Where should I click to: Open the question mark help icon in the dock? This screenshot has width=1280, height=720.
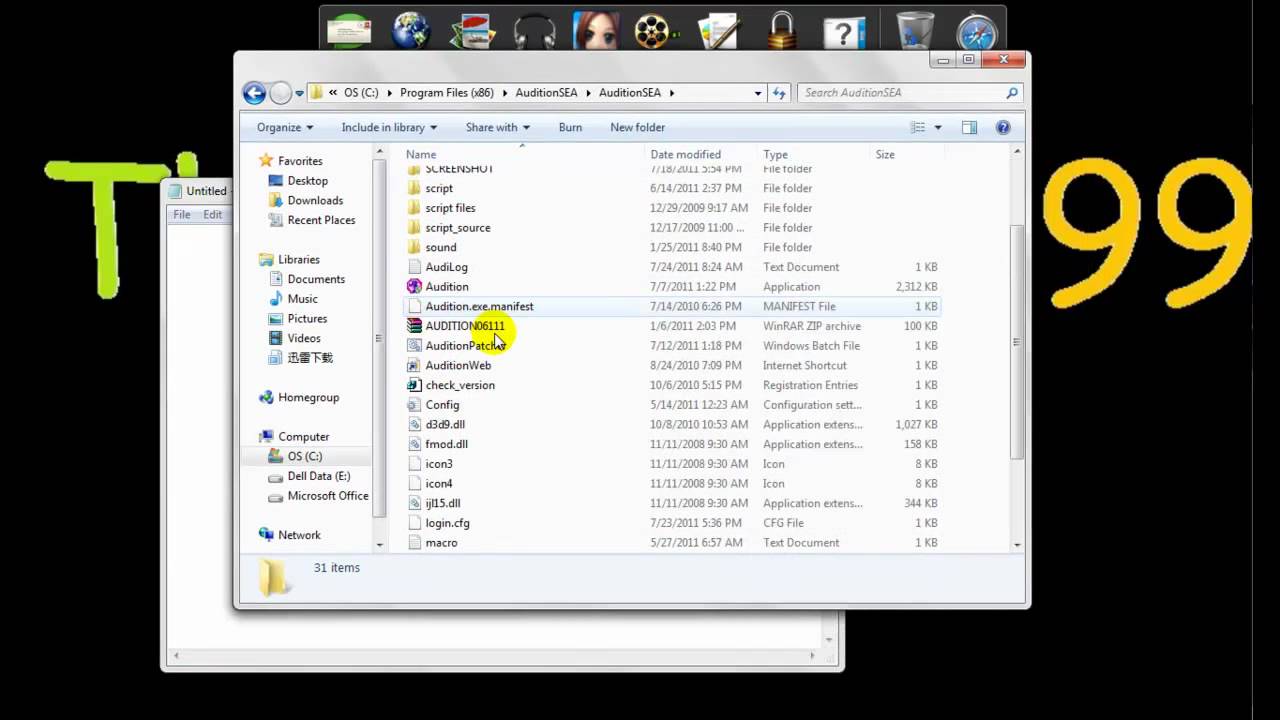pos(844,31)
